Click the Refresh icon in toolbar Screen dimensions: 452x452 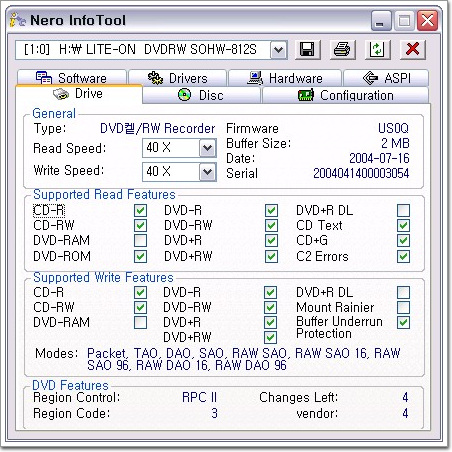pyautogui.click(x=377, y=50)
